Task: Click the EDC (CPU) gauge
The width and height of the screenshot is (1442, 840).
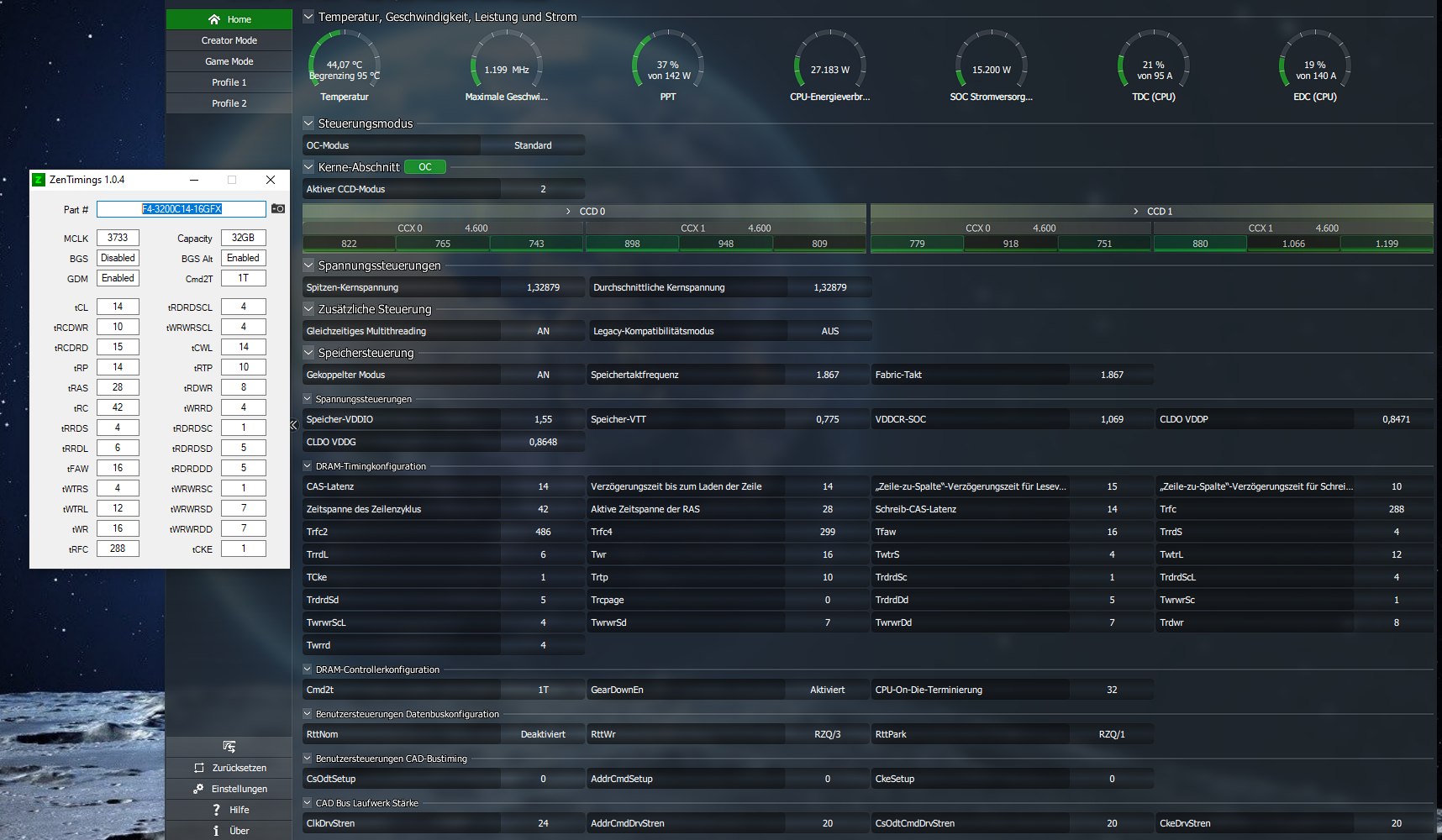Action: 1315,66
